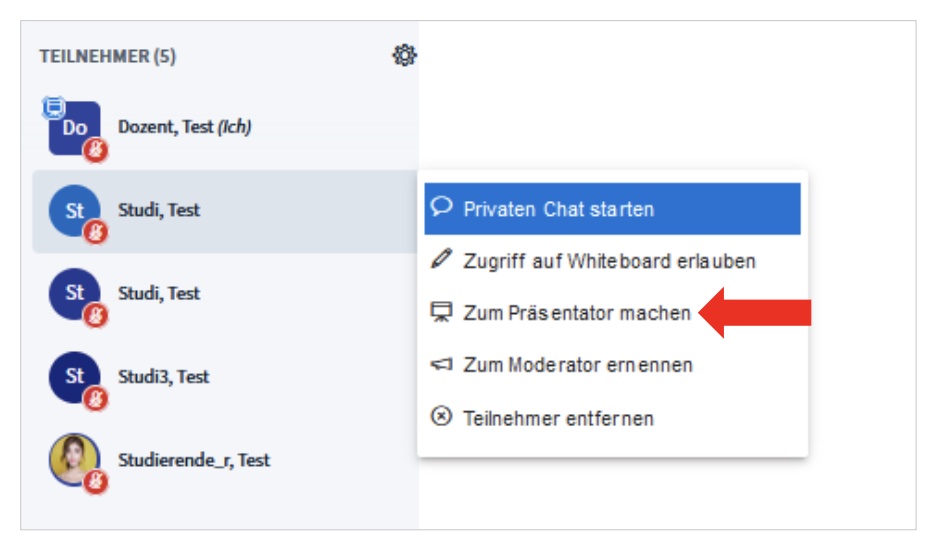Viewport: 936px width, 546px height.
Task: Click the "Studi3, Test" participant name
Action: [164, 377]
